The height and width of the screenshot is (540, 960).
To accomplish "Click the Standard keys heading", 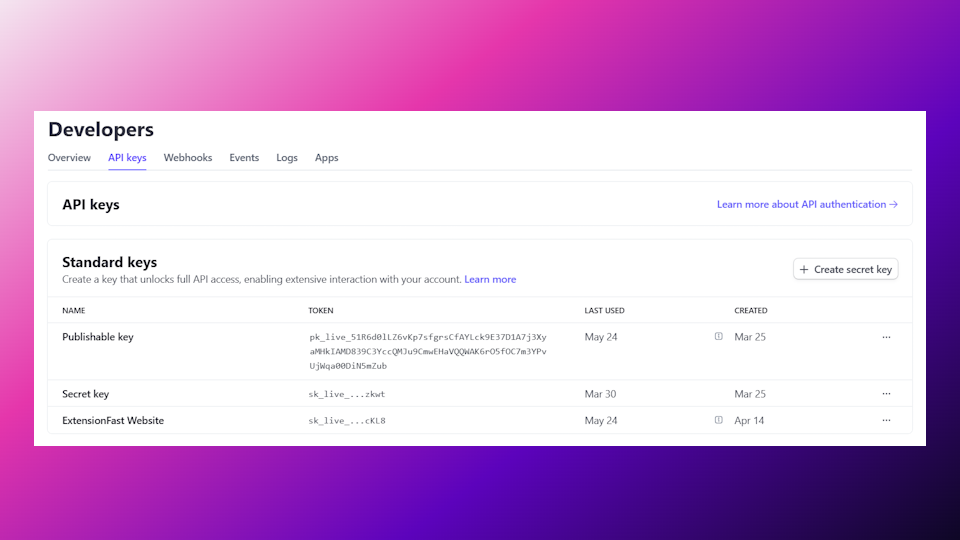I will 110,262.
